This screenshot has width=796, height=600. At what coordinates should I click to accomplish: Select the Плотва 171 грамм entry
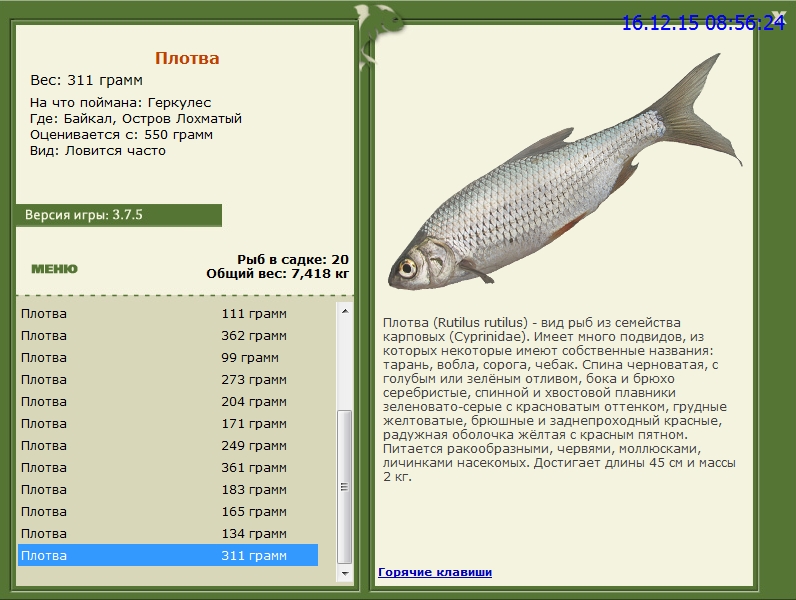[168, 423]
